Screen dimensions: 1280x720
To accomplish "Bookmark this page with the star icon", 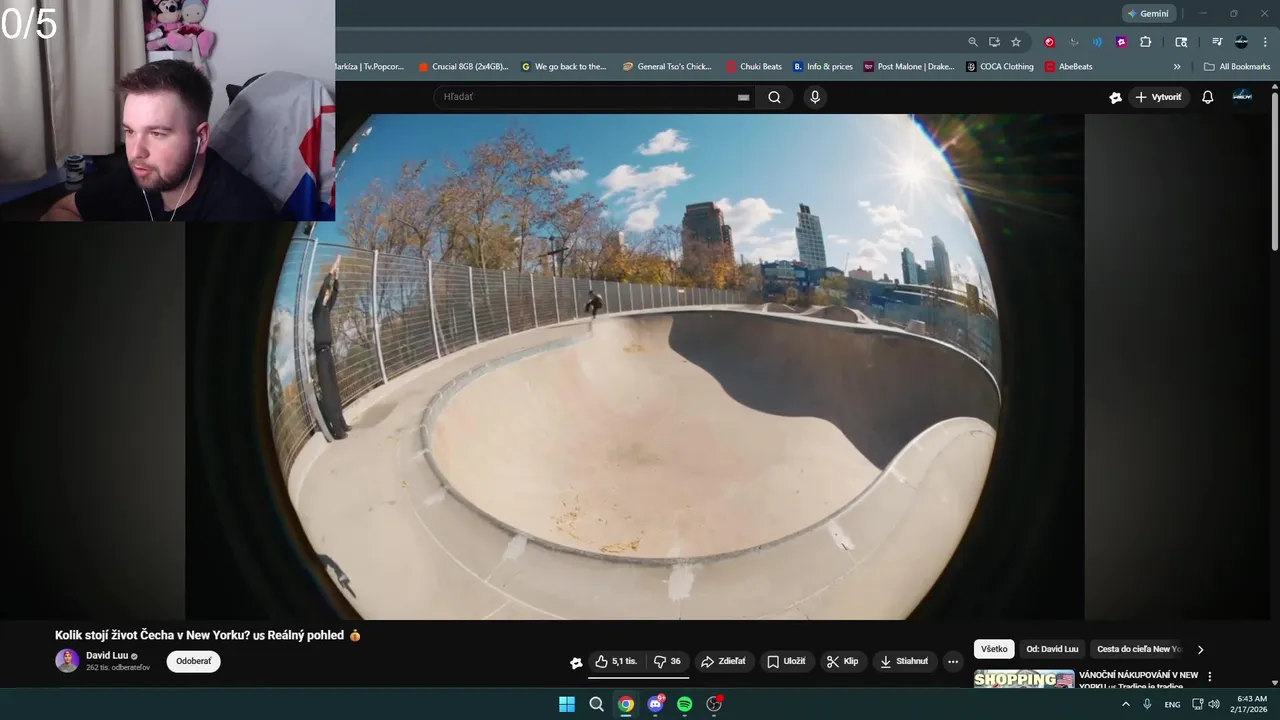I will pyautogui.click(x=1016, y=42).
